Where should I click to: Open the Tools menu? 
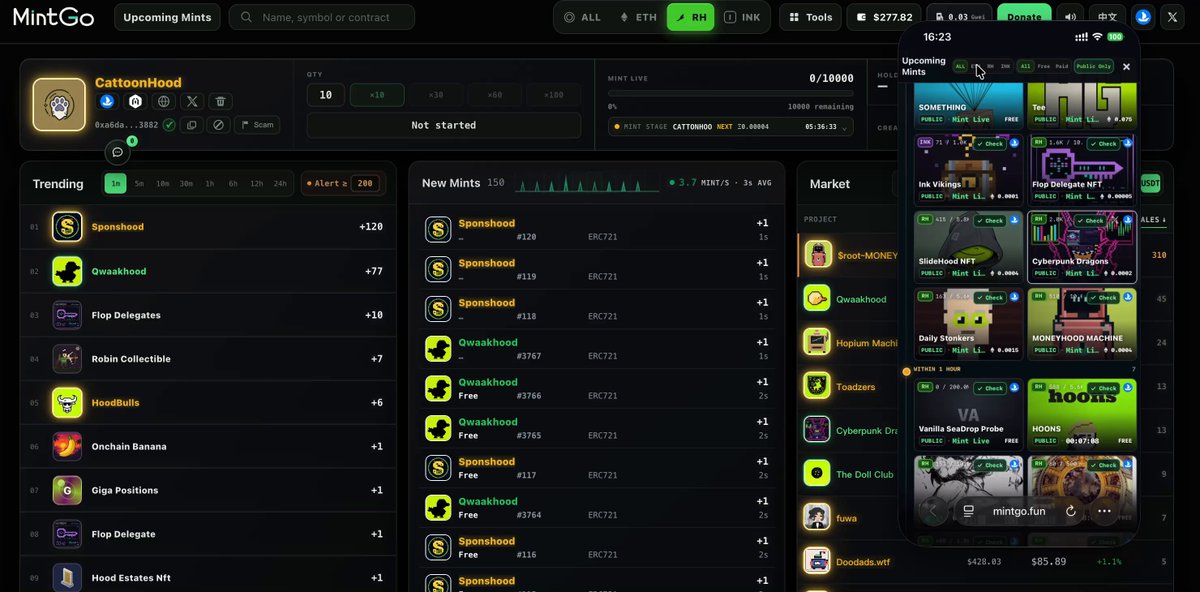point(810,17)
